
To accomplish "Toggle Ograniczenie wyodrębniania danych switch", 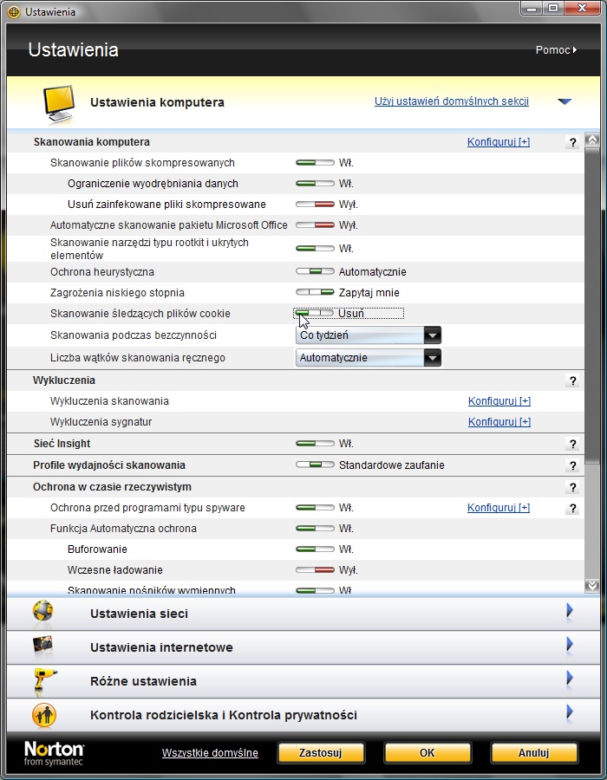I will 315,184.
